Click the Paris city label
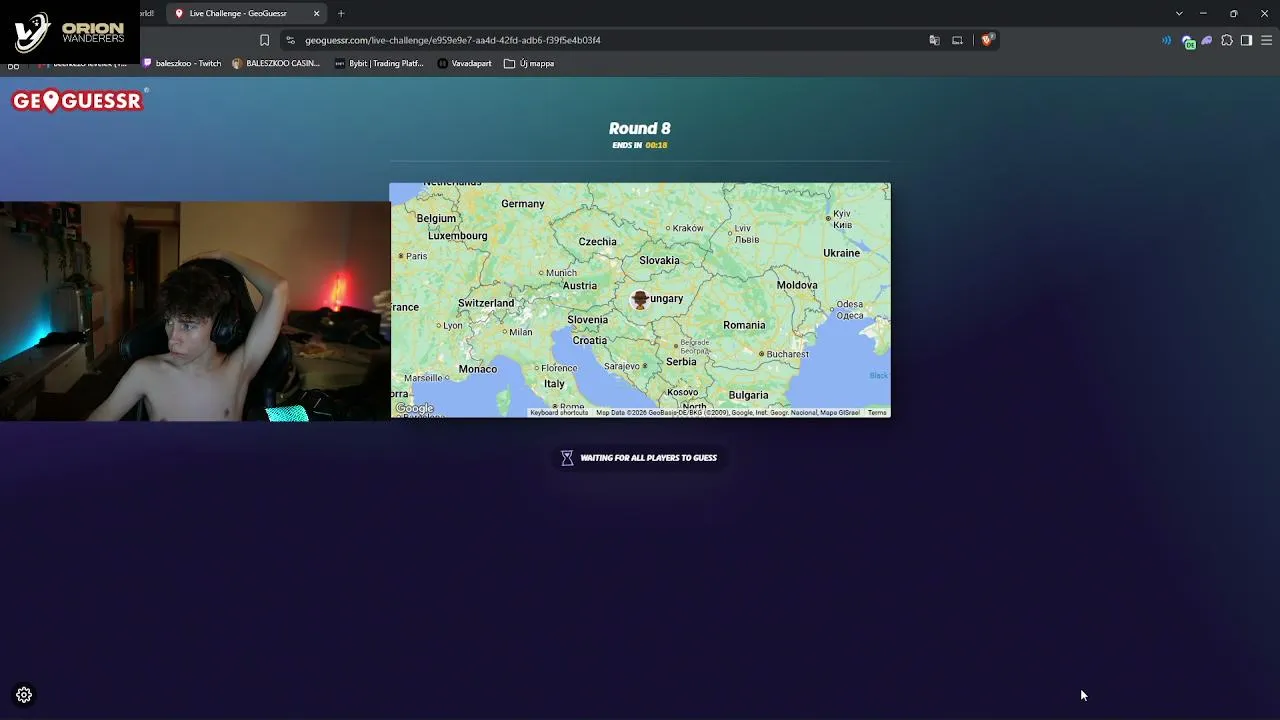The width and height of the screenshot is (1280, 720). pos(417,256)
